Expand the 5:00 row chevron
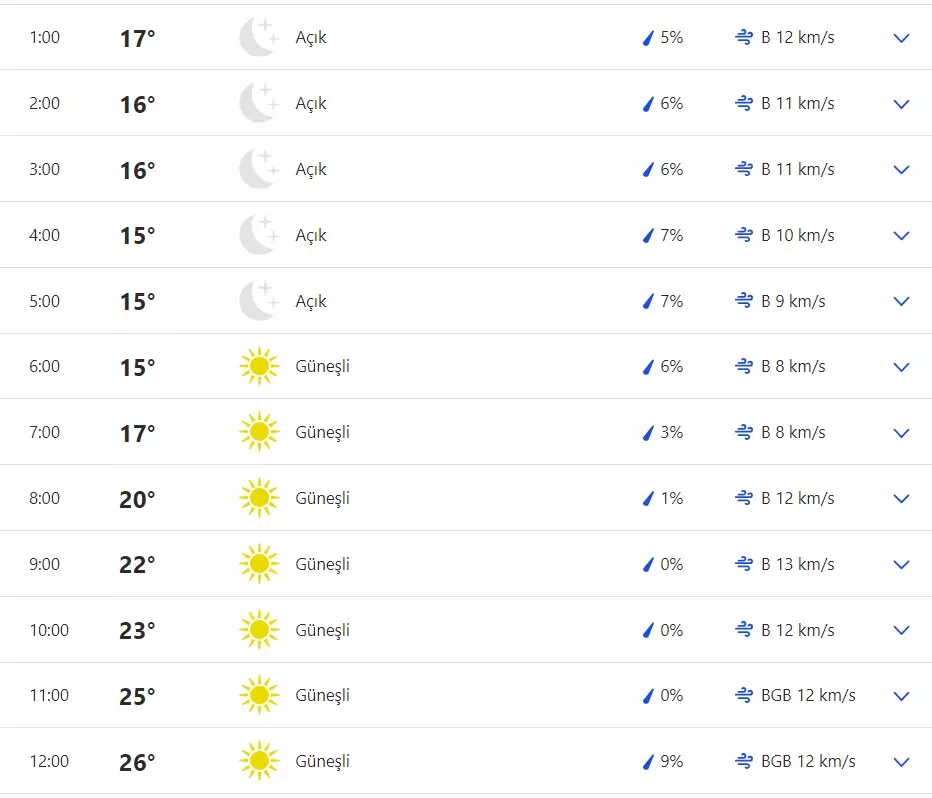 click(901, 302)
